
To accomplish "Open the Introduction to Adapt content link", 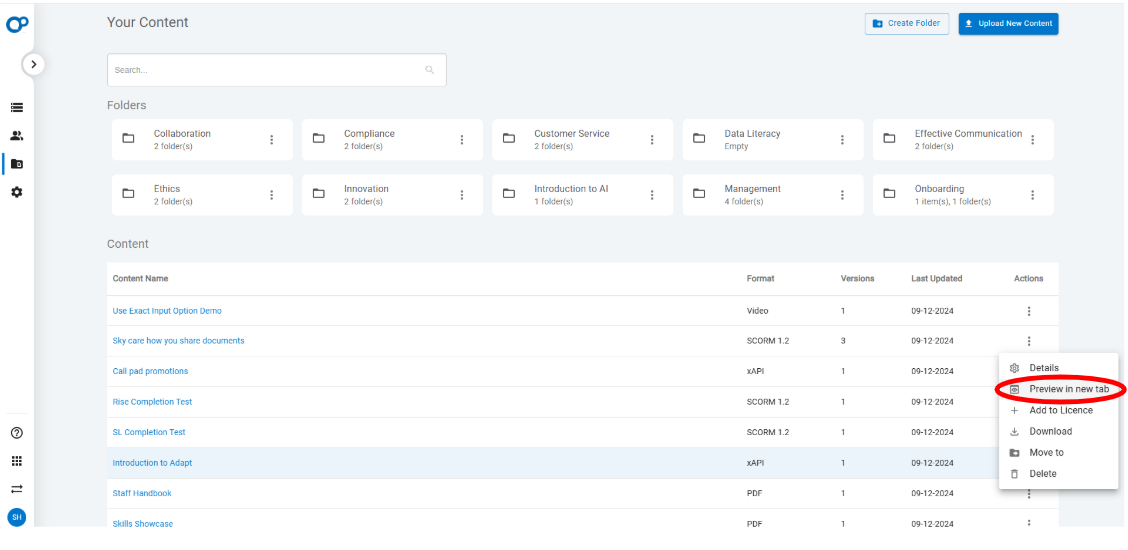I will coord(152,463).
